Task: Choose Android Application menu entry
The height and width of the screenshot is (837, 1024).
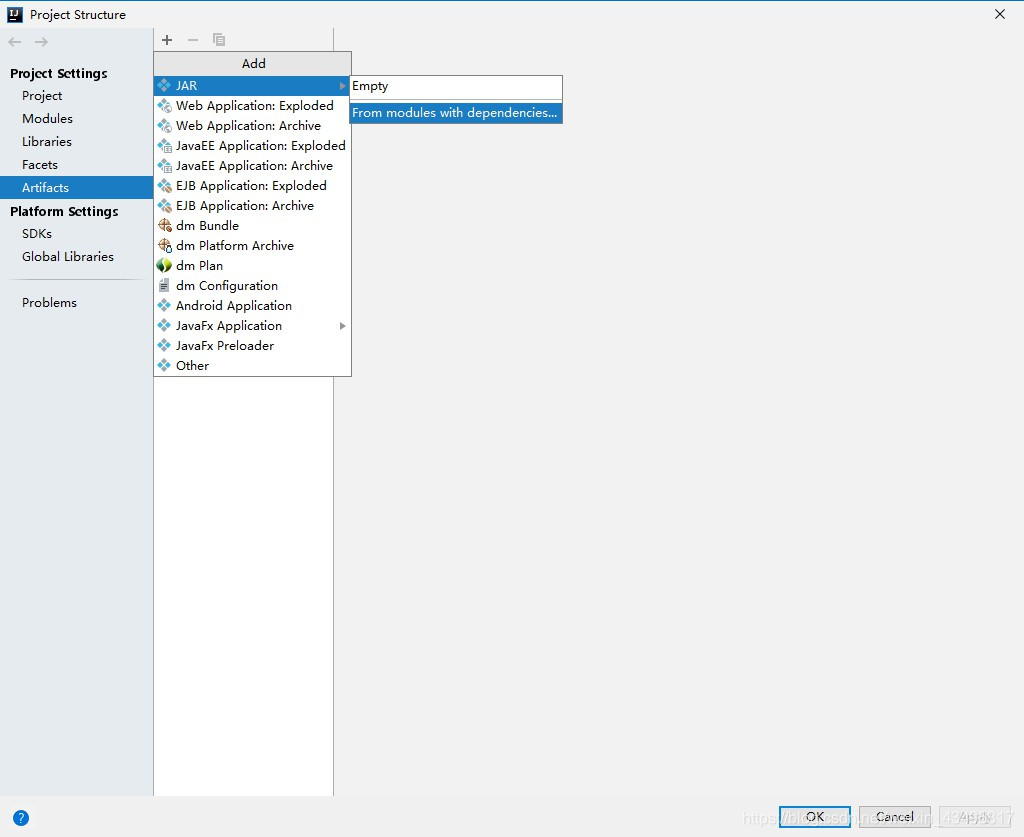Action: (252, 306)
